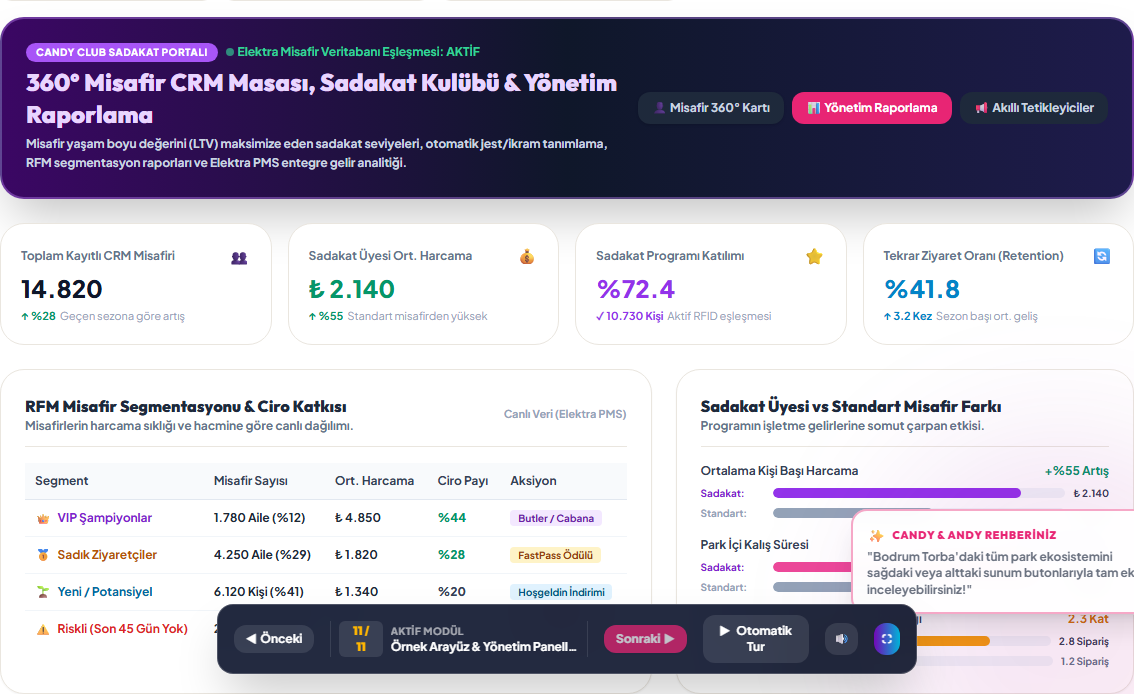This screenshot has height=694, width=1134.
Task: Click the Segment column header
Action: 61,481
